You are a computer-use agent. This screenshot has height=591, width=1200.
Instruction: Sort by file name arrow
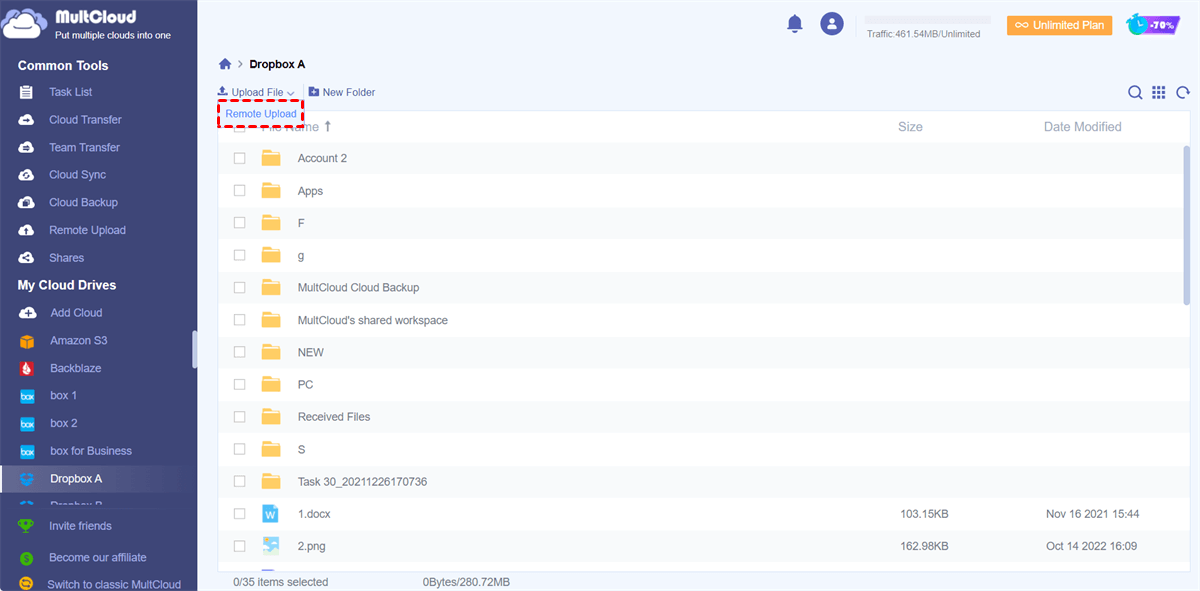[x=327, y=127]
